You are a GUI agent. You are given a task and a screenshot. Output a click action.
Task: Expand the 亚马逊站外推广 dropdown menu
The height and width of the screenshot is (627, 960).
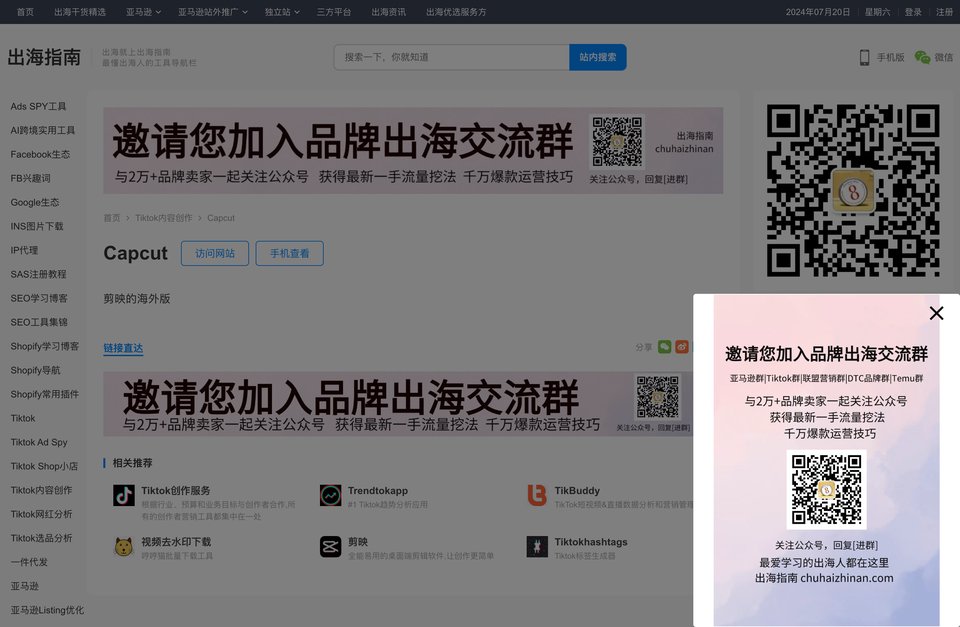click(x=213, y=12)
